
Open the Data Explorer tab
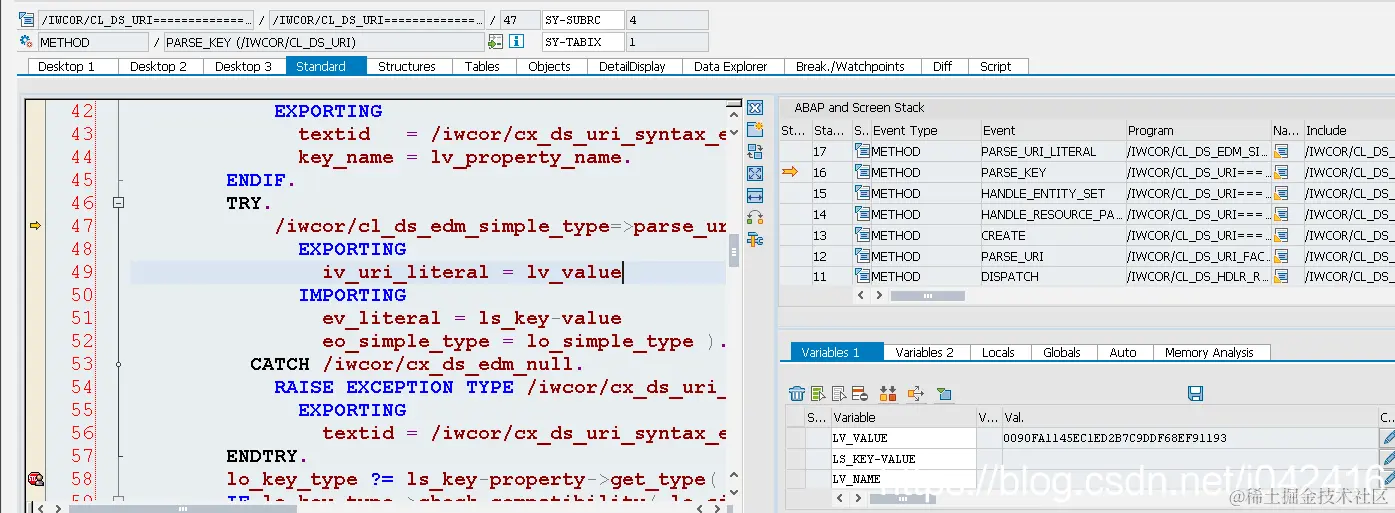point(731,67)
